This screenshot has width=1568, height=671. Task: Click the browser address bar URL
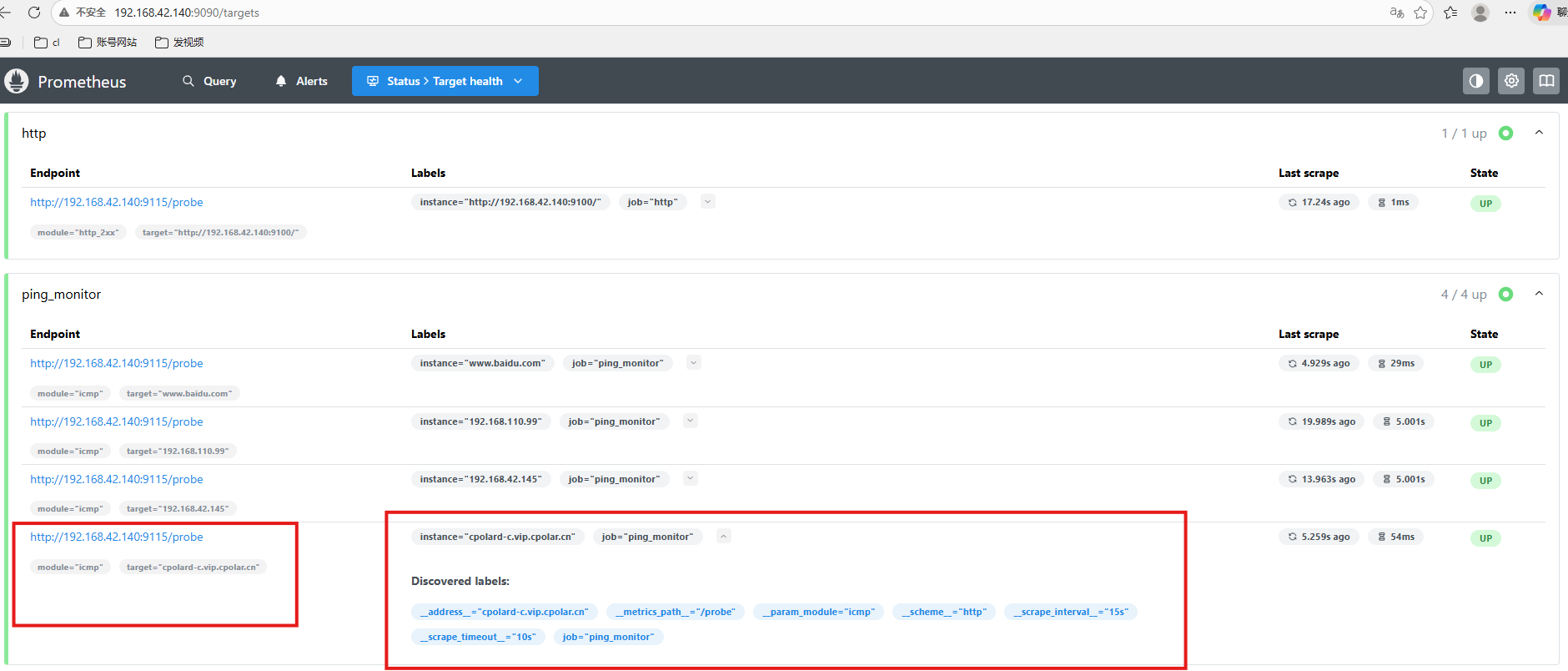[x=187, y=13]
